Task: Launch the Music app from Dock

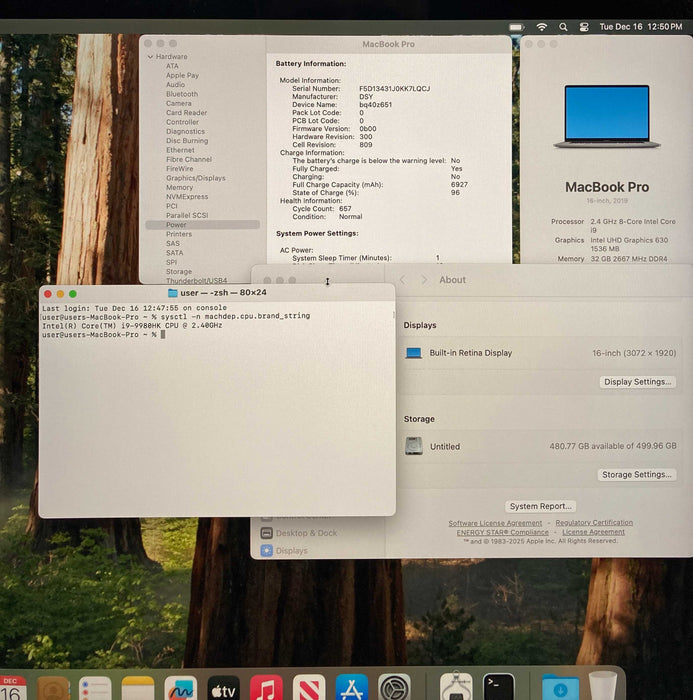Action: tap(266, 688)
